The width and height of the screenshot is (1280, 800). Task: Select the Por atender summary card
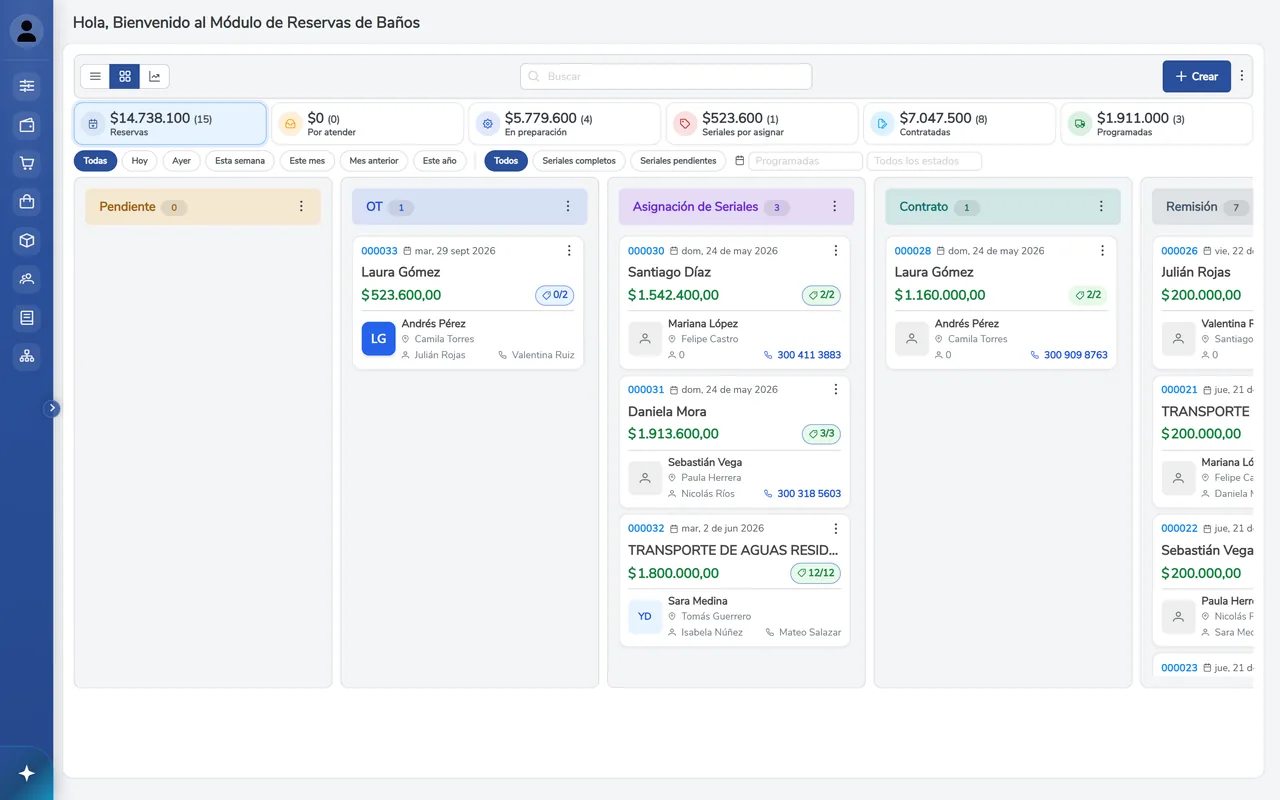point(367,124)
